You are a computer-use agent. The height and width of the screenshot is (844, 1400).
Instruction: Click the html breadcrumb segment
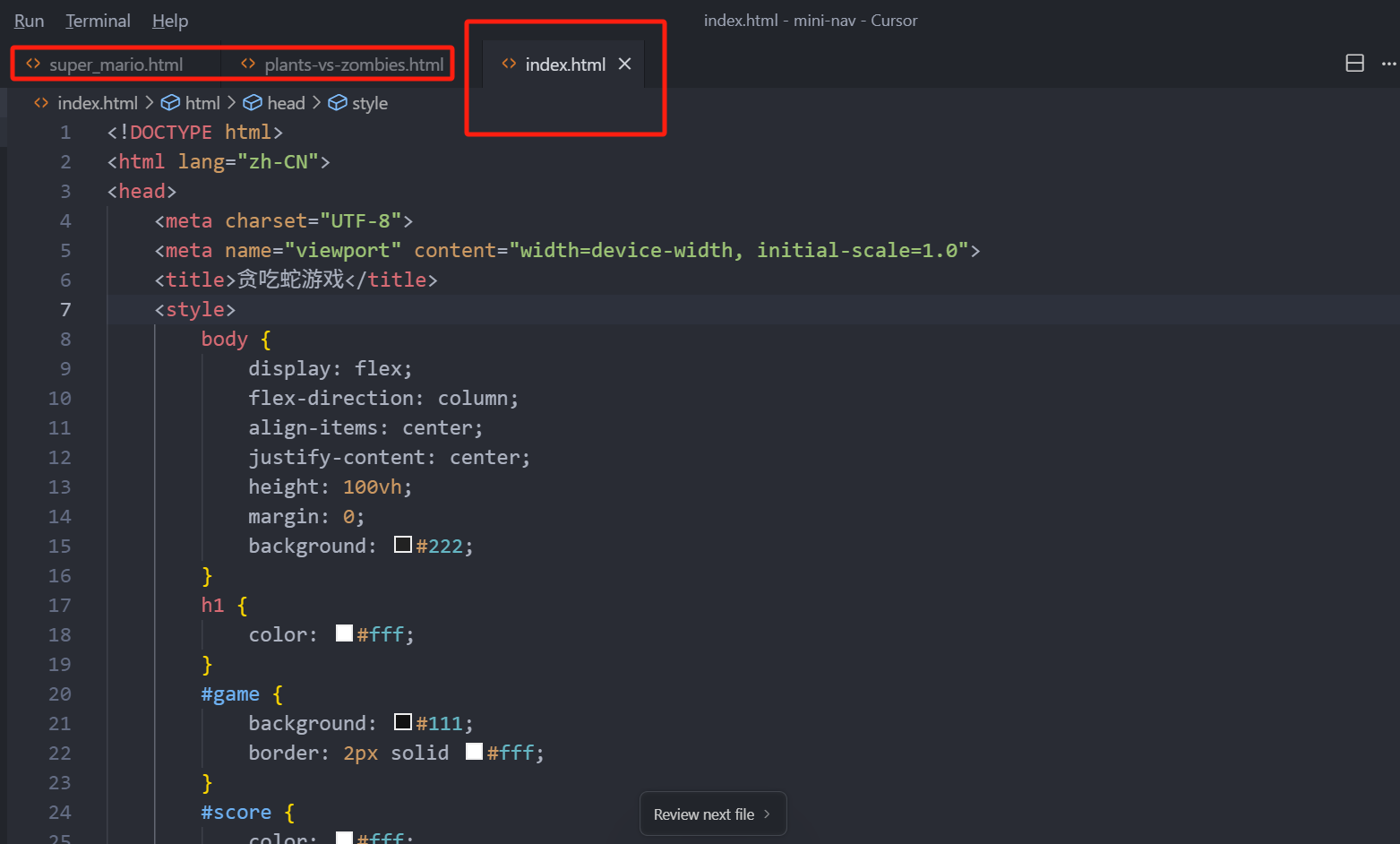pos(202,103)
